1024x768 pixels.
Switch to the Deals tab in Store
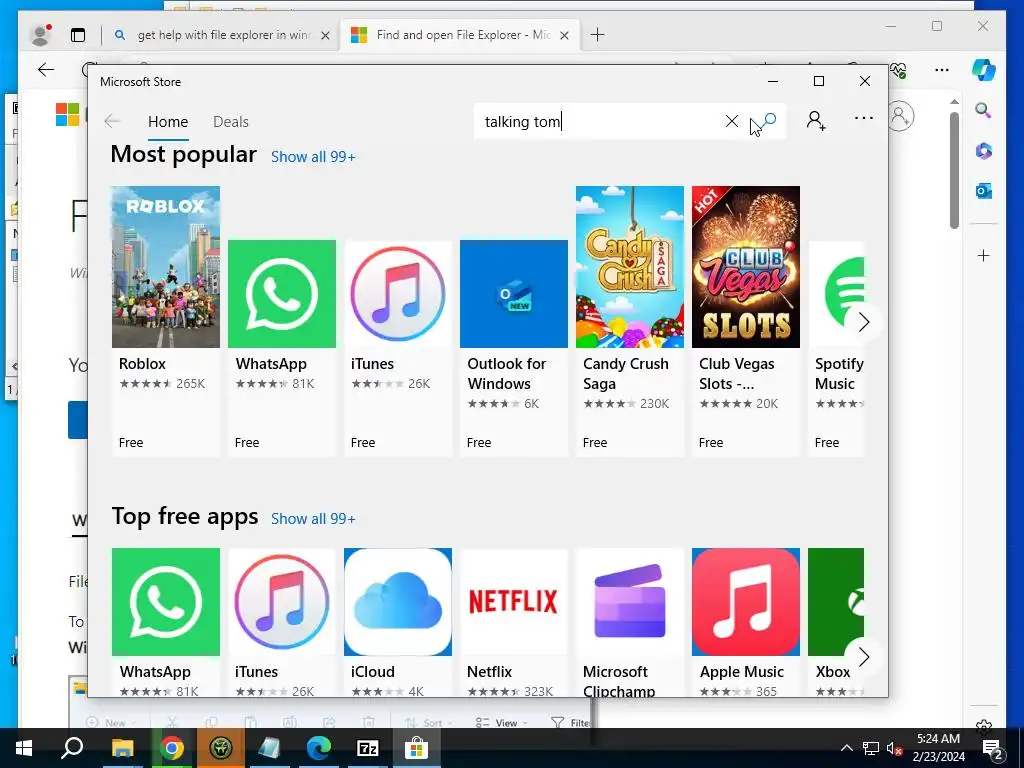[231, 121]
